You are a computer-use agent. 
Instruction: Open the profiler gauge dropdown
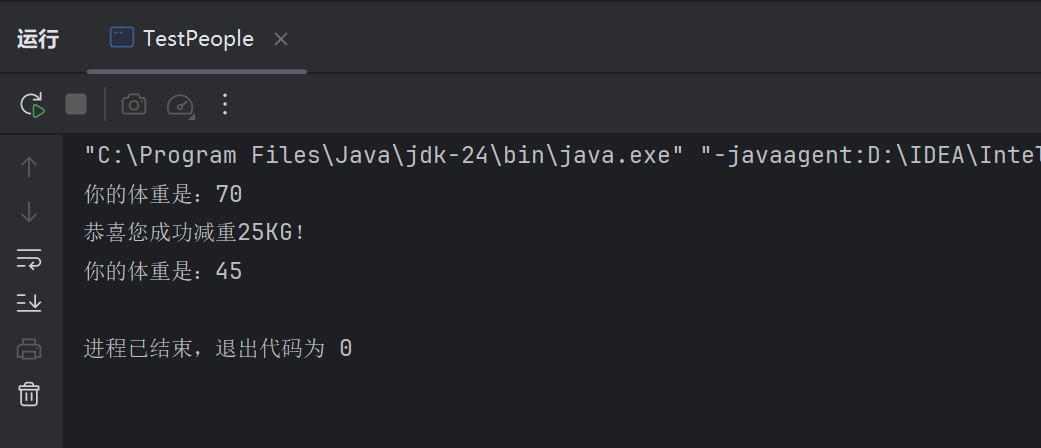180,104
